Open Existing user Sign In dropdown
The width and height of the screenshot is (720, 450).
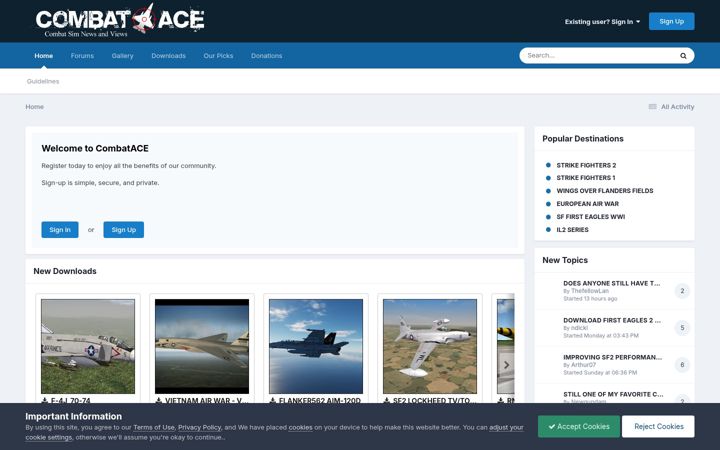point(602,22)
